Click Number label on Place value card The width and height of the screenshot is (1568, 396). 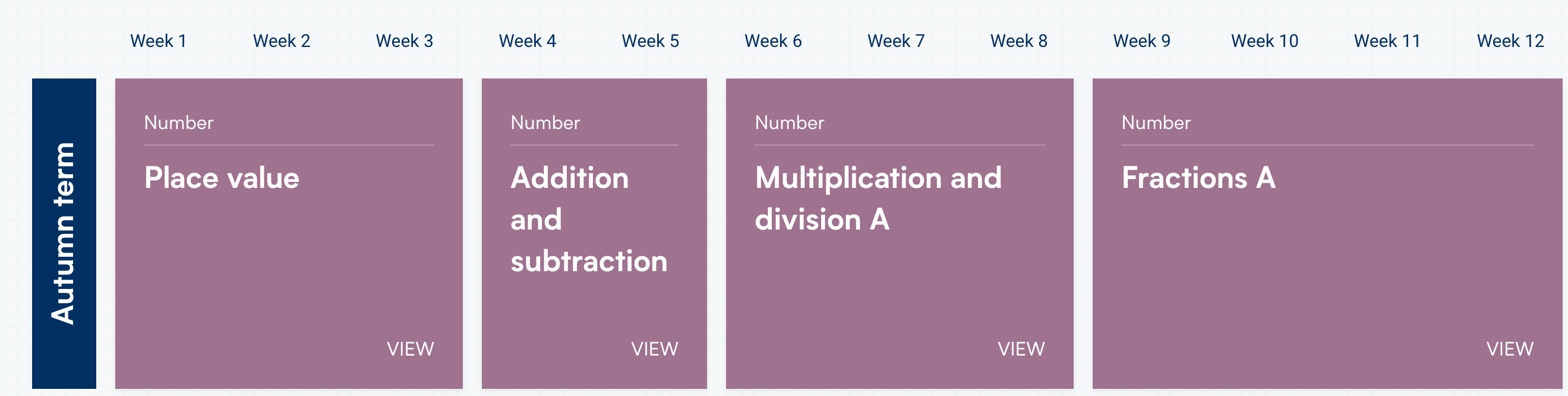pos(178,123)
